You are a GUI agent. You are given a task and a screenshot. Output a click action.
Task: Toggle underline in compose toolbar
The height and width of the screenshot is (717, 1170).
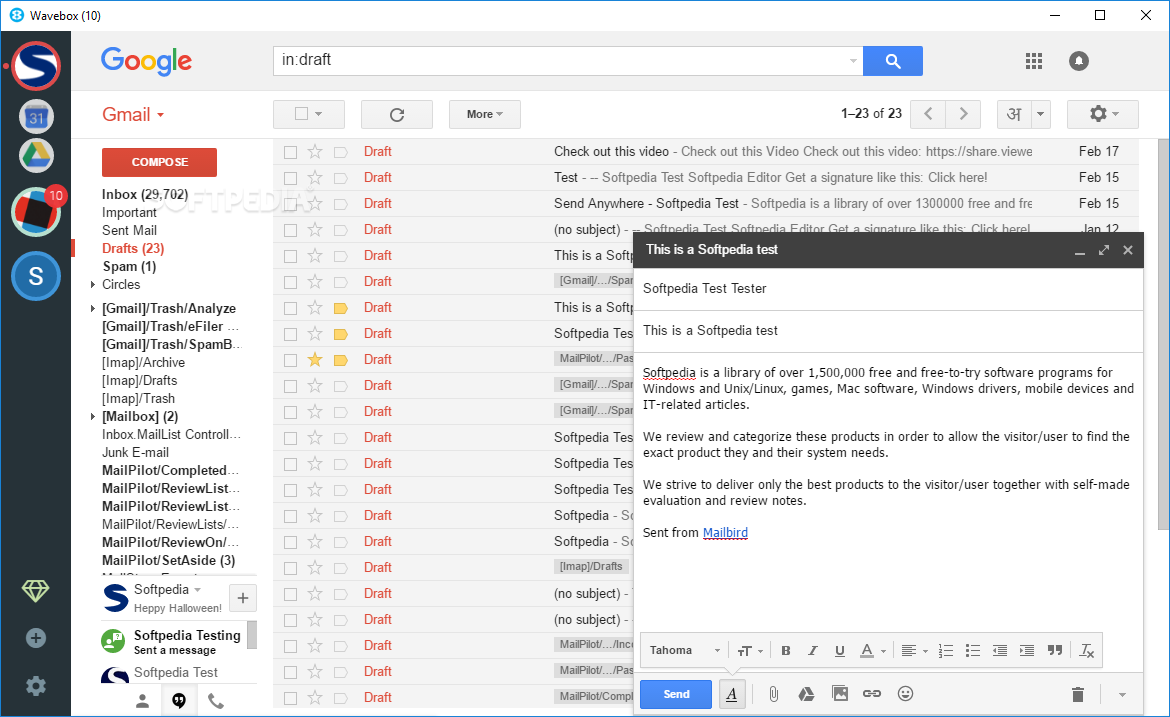click(x=839, y=651)
